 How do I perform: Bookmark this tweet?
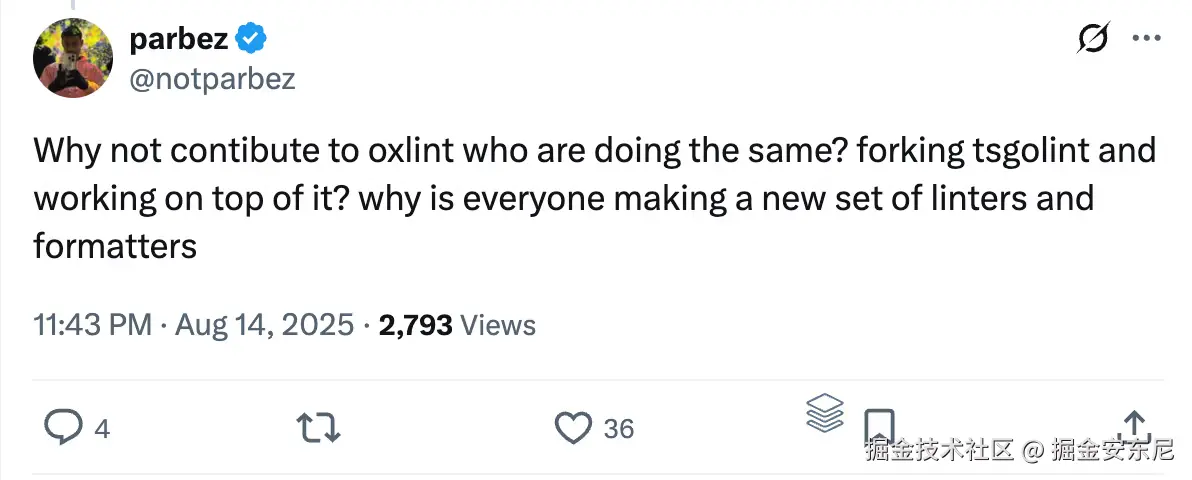(878, 424)
